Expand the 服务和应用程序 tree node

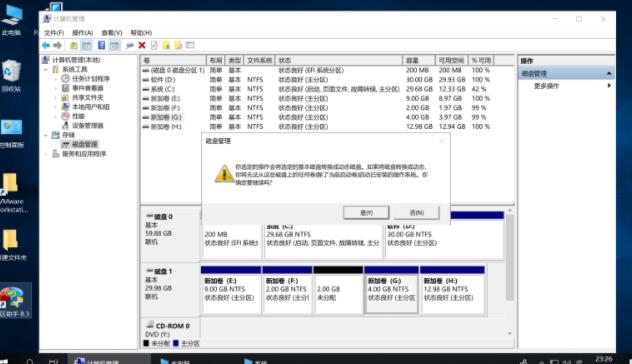coord(46,154)
